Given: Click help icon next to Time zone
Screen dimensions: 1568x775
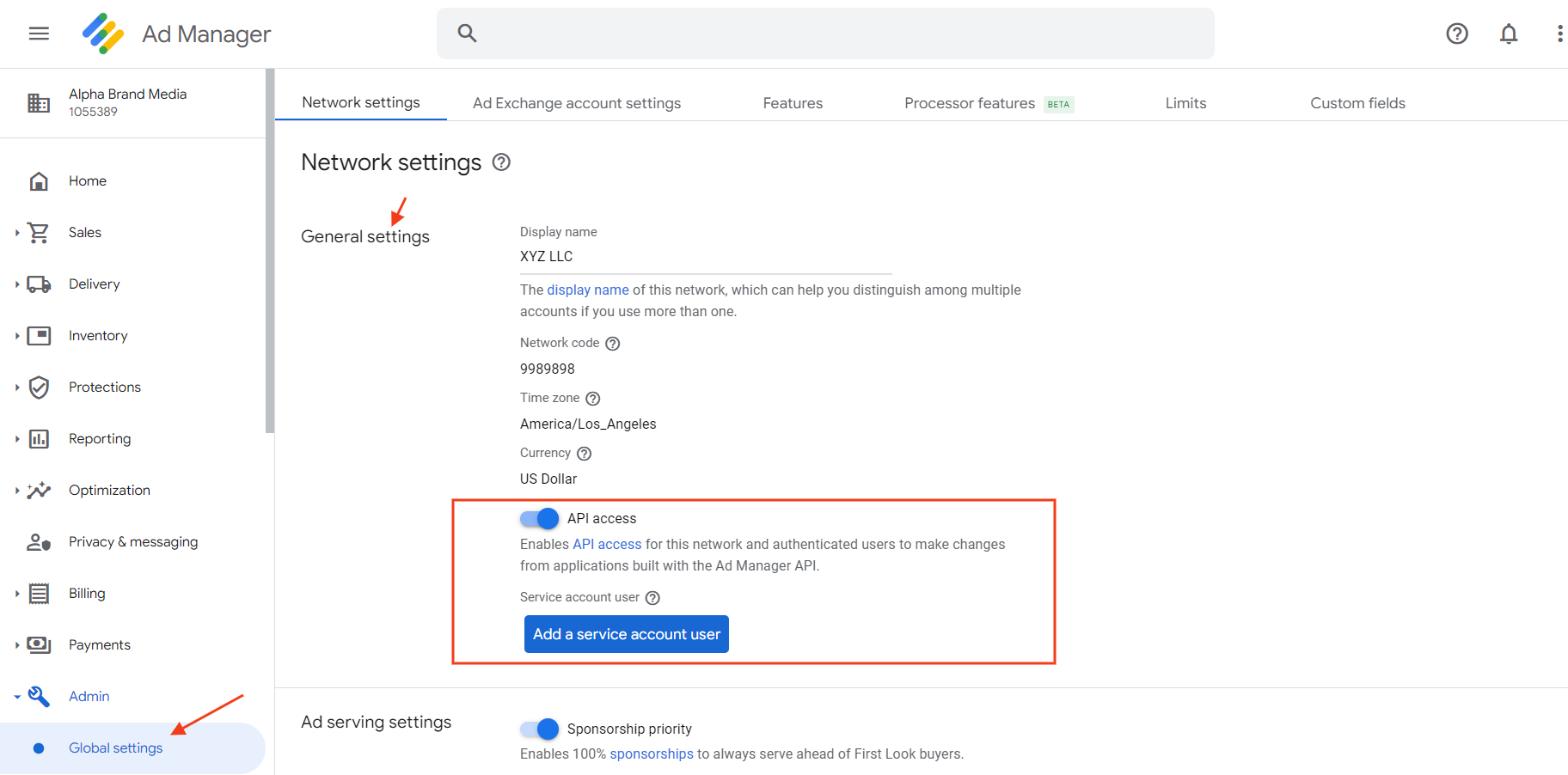Looking at the screenshot, I should tap(593, 399).
